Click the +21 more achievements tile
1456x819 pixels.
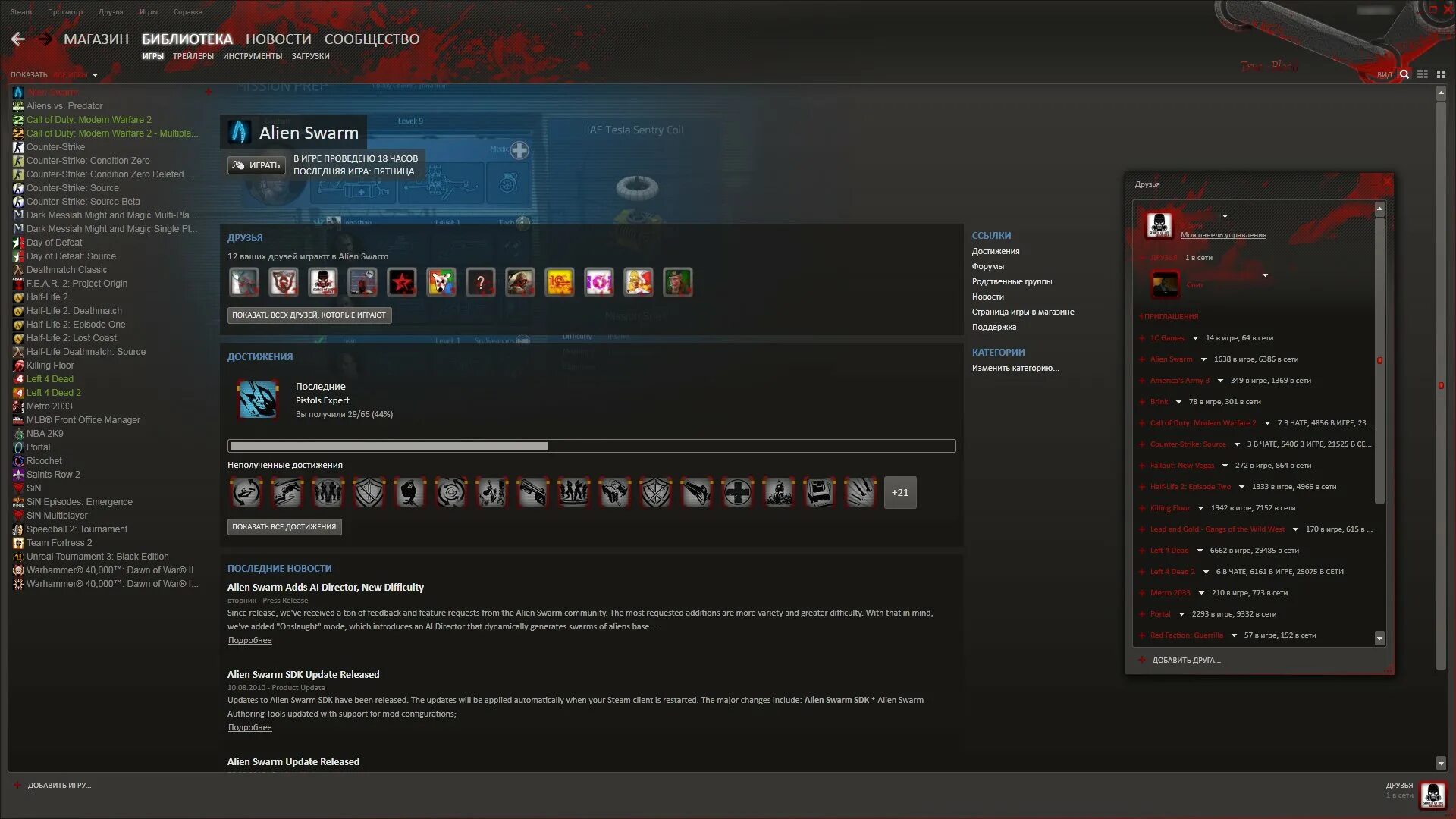pos(900,493)
